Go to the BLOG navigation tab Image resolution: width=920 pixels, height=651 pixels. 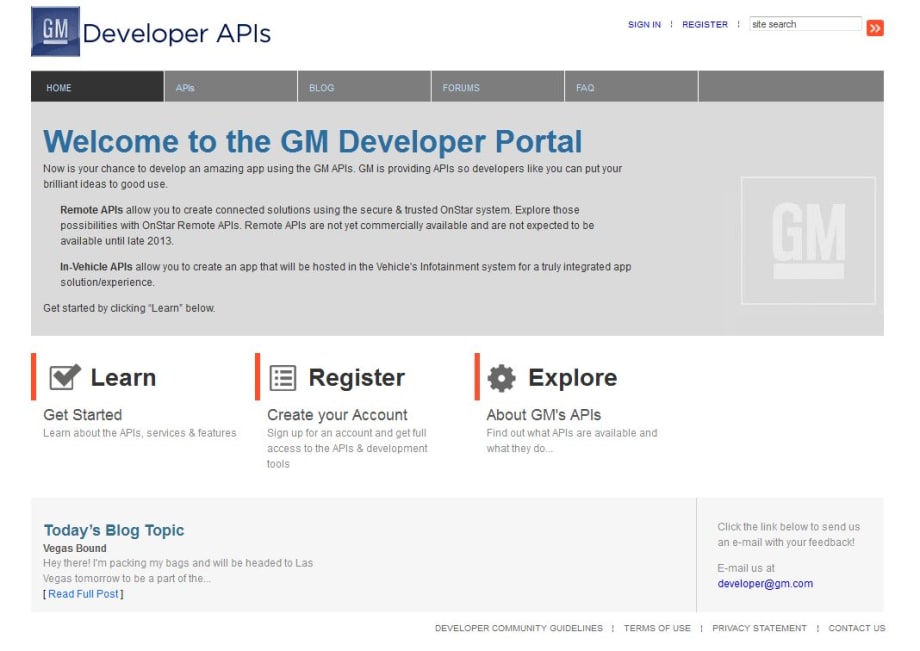point(364,87)
